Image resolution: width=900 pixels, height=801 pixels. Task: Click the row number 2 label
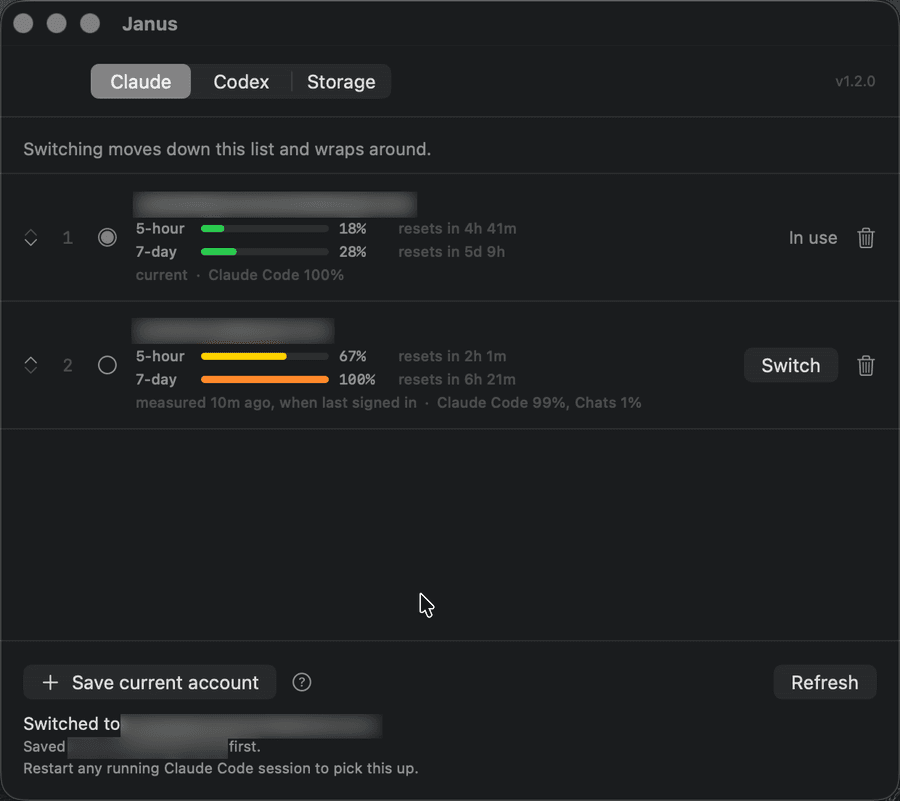68,365
